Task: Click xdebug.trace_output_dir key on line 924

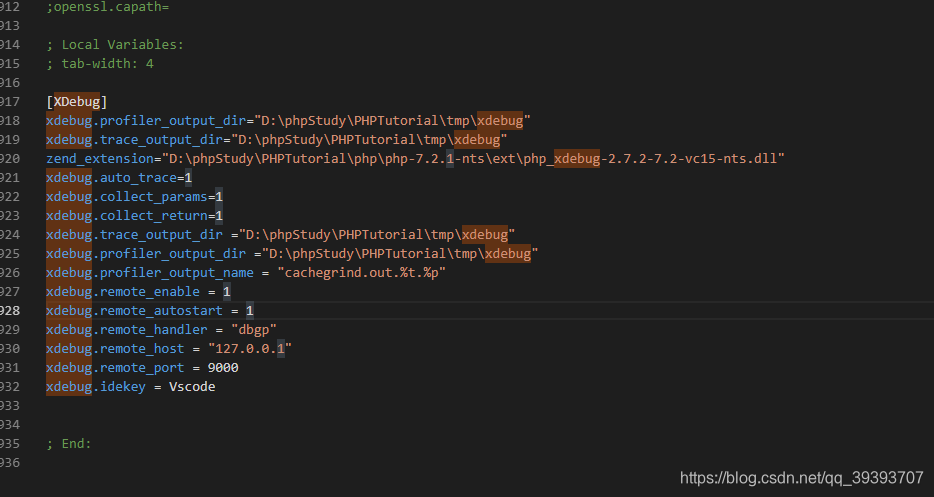Action: pos(135,234)
